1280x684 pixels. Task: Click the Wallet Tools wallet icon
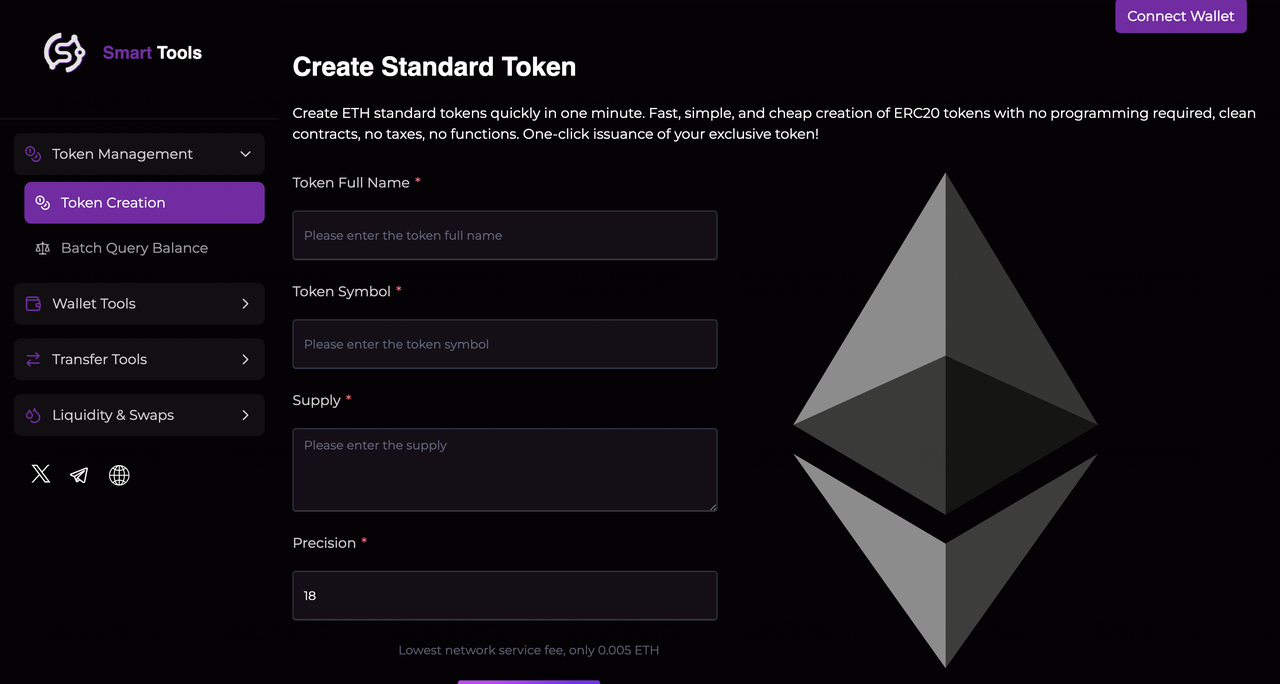pos(33,304)
